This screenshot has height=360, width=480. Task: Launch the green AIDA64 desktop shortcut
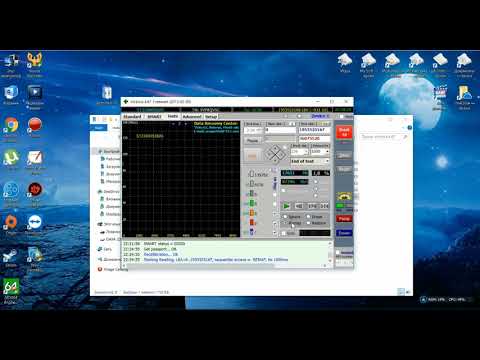(11, 287)
